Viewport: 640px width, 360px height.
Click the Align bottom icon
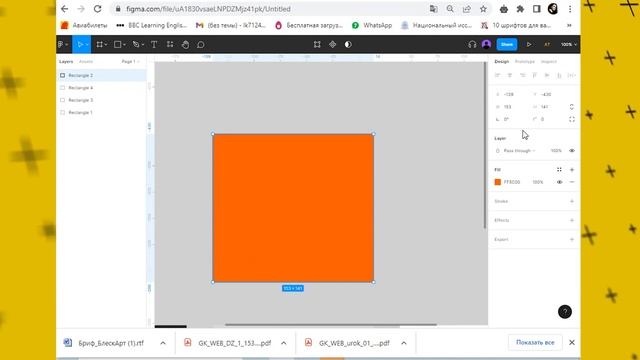[x=559, y=75]
